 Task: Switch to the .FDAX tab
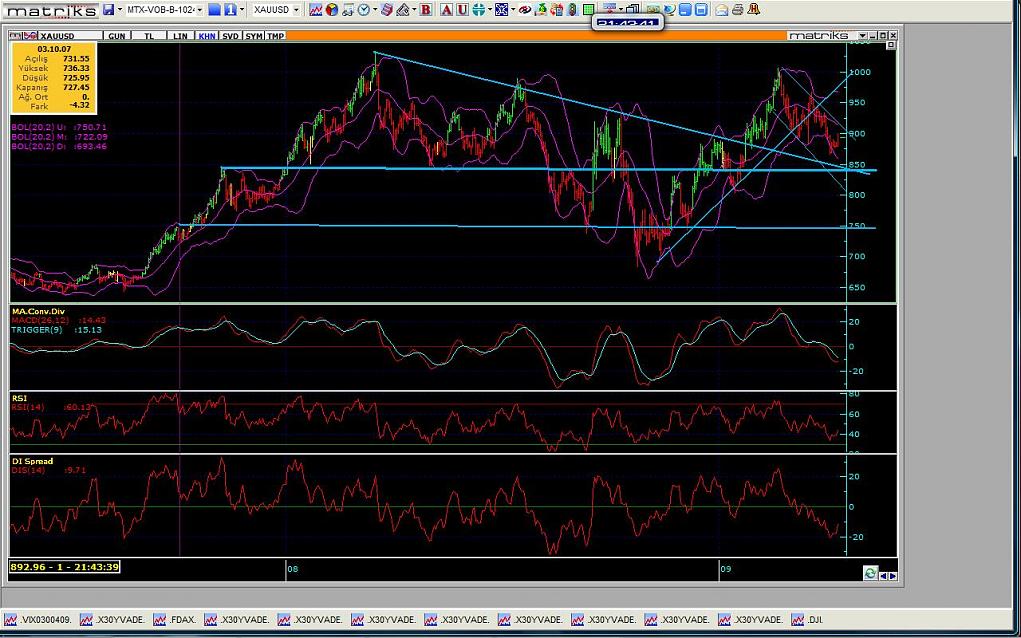181,620
